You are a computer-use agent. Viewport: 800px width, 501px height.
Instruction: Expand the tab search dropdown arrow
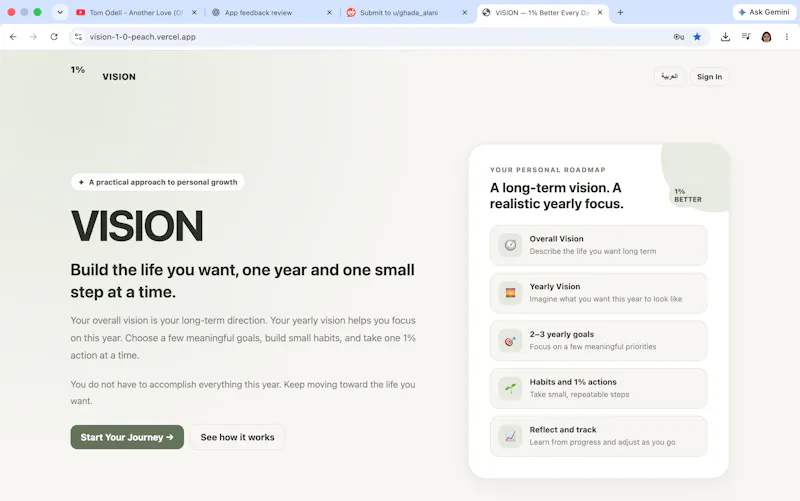tap(60, 12)
